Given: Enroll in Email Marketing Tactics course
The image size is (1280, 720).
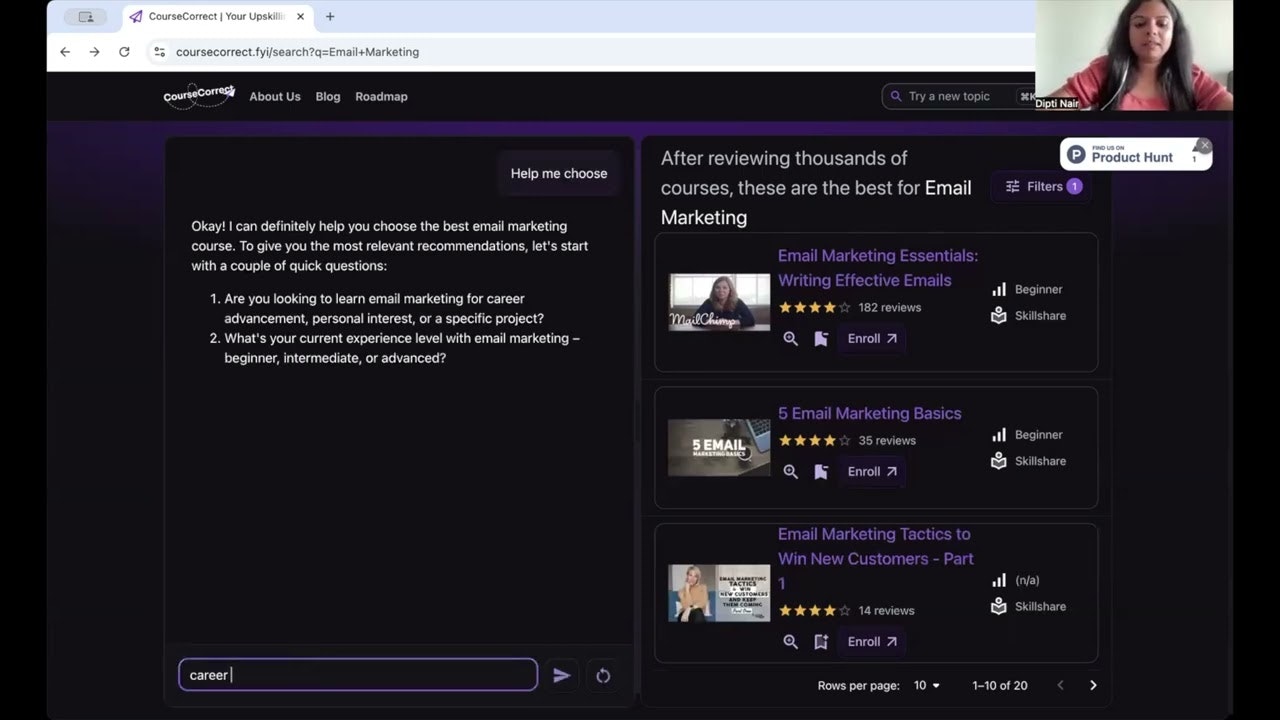Looking at the screenshot, I should 872,642.
